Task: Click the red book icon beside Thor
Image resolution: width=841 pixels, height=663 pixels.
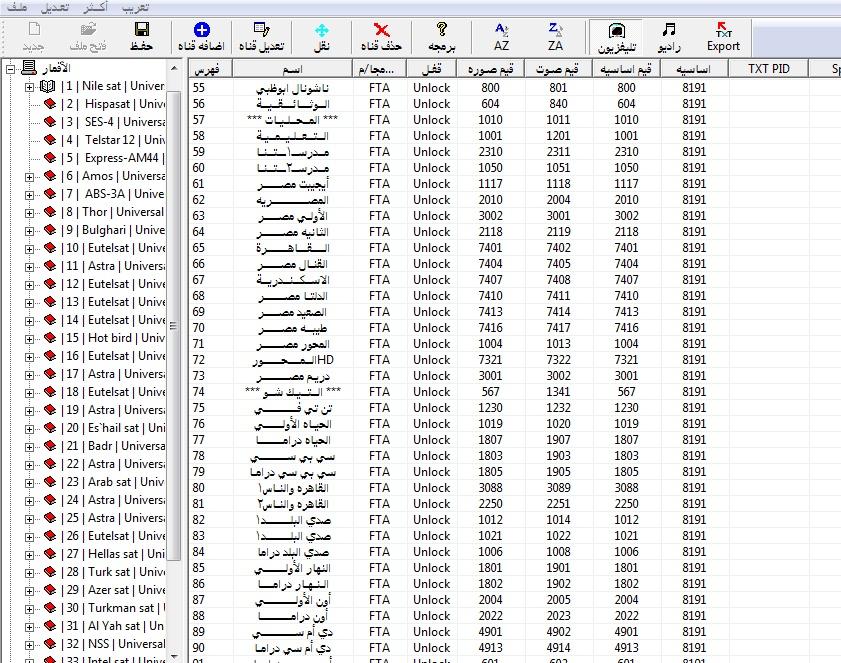Action: pyautogui.click(x=50, y=212)
